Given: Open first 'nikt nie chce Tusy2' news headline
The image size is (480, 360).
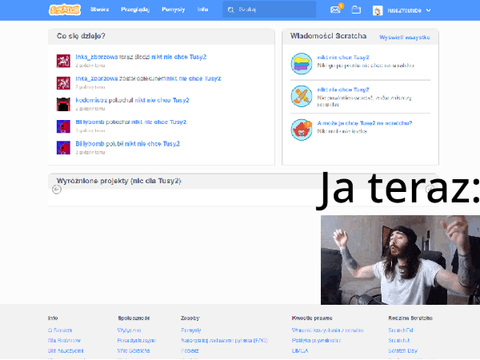Looking at the screenshot, I should coord(343,57).
